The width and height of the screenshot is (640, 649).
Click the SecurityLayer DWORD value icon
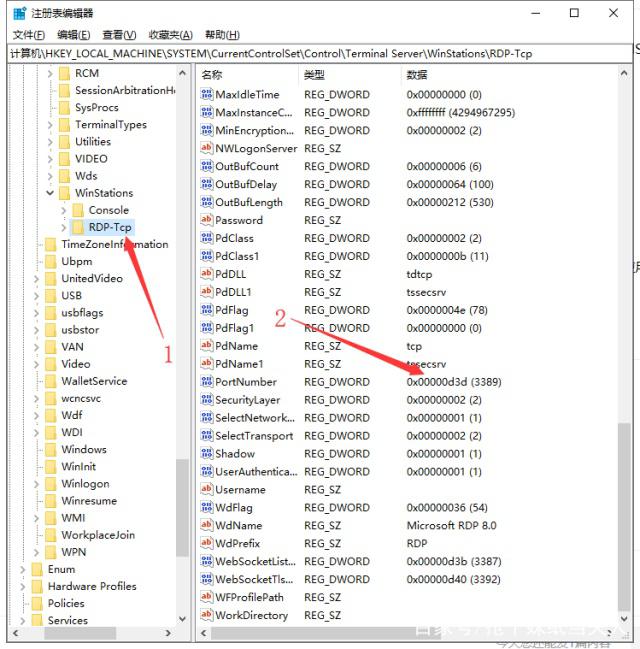(x=207, y=400)
